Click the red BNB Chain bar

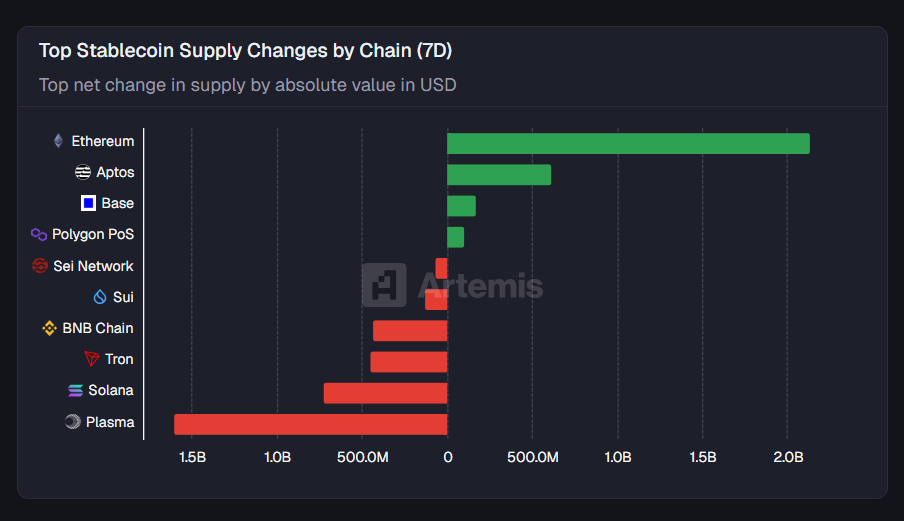click(410, 330)
